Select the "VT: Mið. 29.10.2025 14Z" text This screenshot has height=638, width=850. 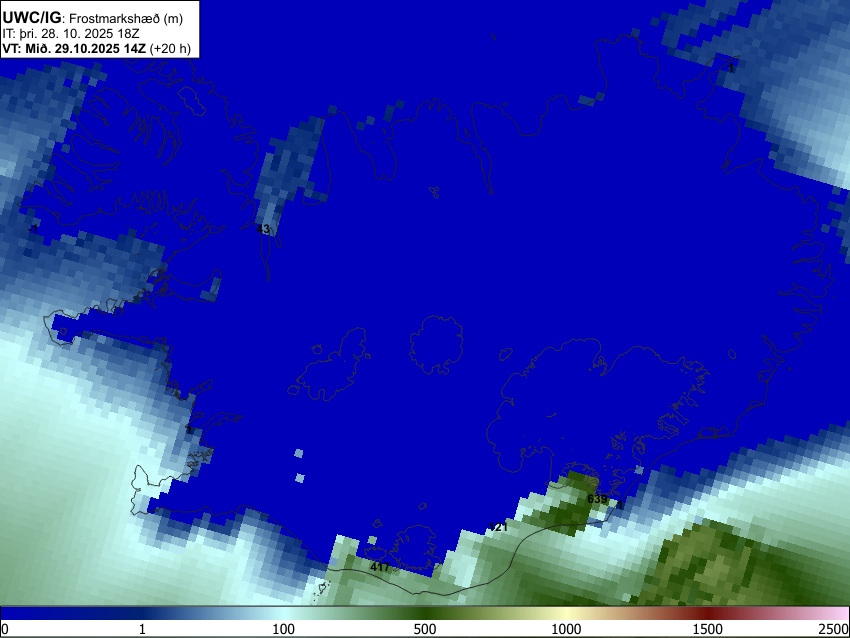click(74, 49)
